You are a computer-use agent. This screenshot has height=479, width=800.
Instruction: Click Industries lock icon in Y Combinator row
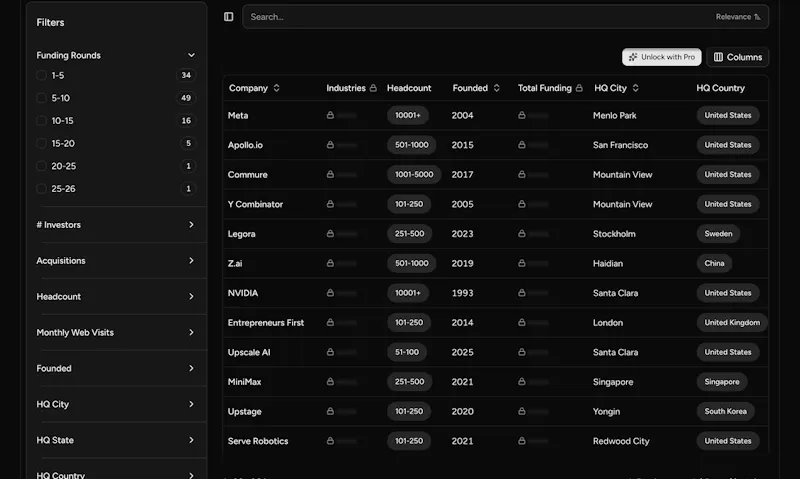pos(330,204)
